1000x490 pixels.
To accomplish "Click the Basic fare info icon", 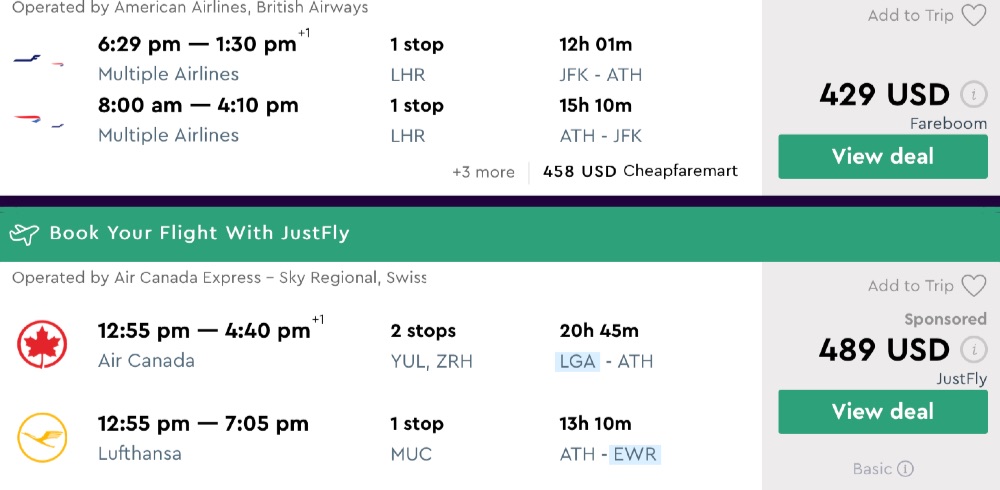I will tap(905, 468).
